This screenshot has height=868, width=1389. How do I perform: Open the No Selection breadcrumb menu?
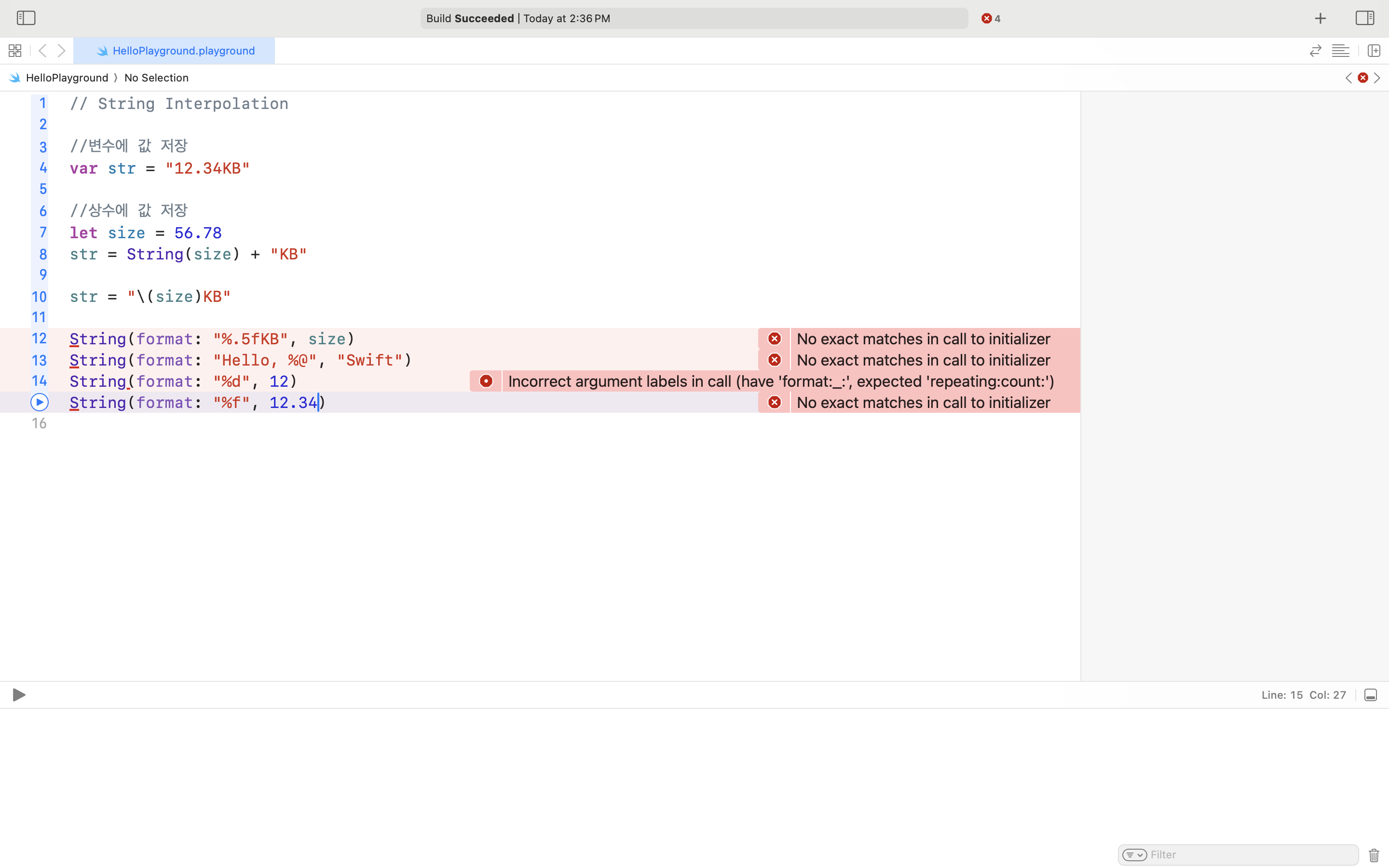coord(156,78)
